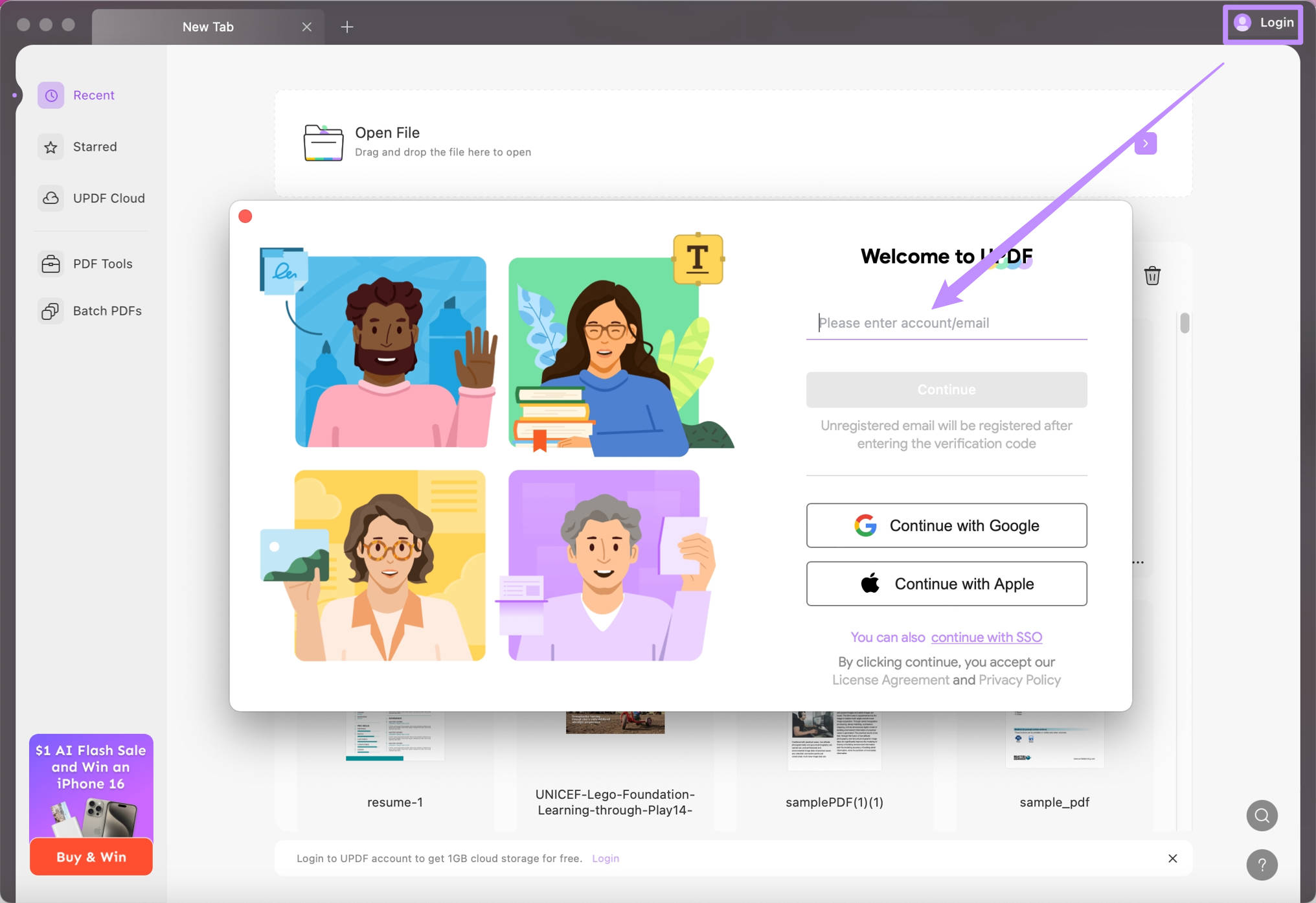Select the New Tab tab

(208, 27)
